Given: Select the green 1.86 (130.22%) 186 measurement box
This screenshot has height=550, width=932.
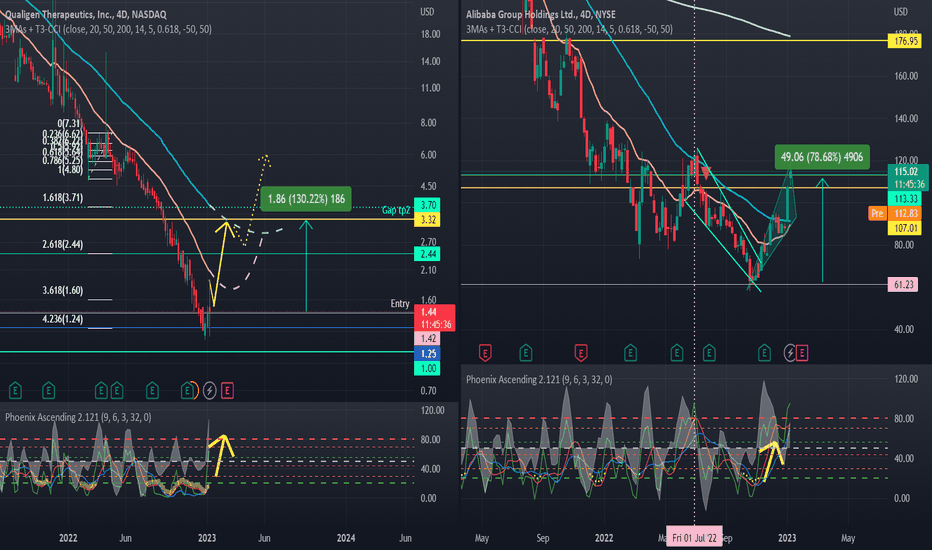Looking at the screenshot, I should (x=306, y=199).
